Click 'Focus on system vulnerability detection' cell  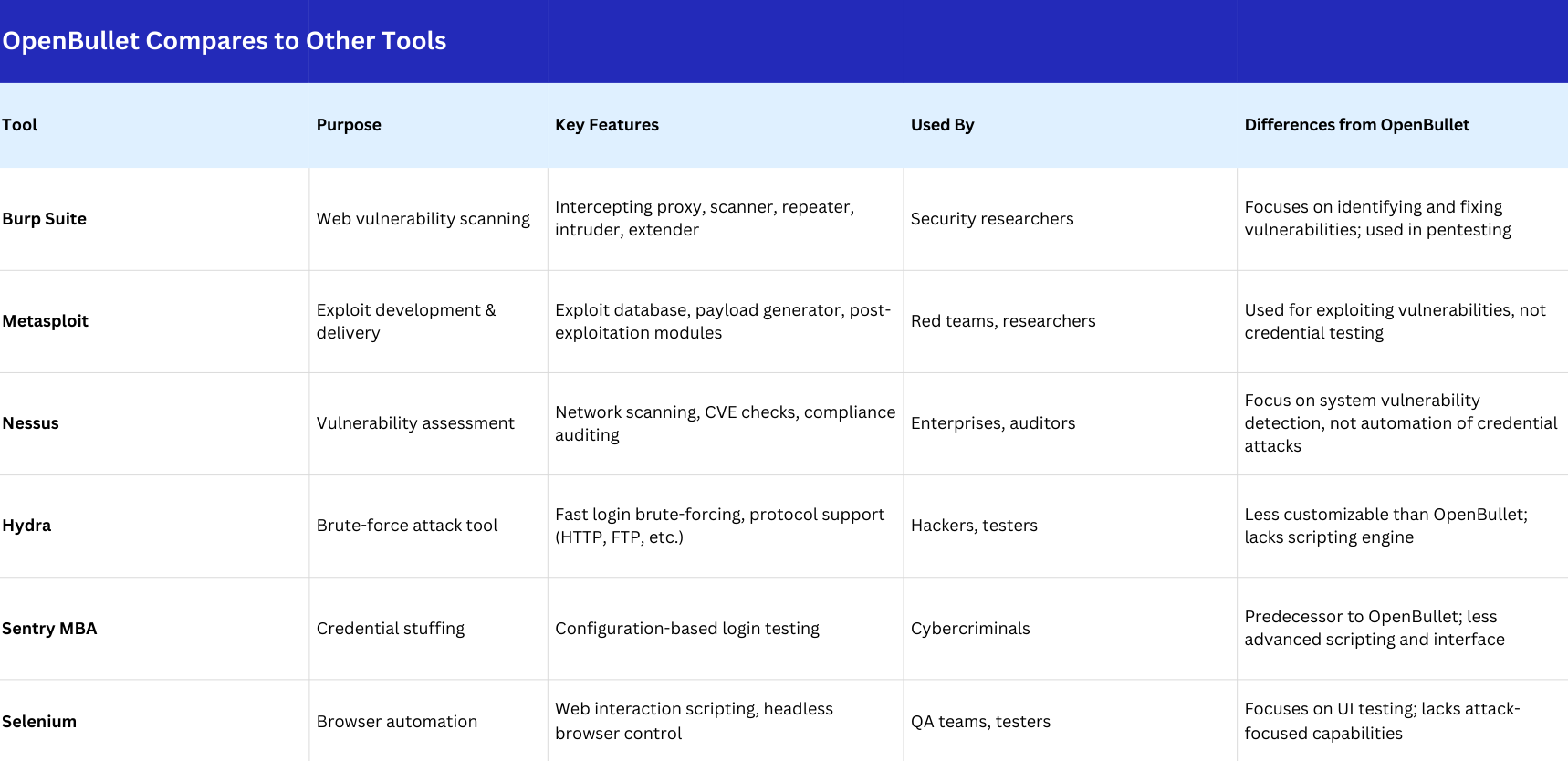coord(1401,423)
